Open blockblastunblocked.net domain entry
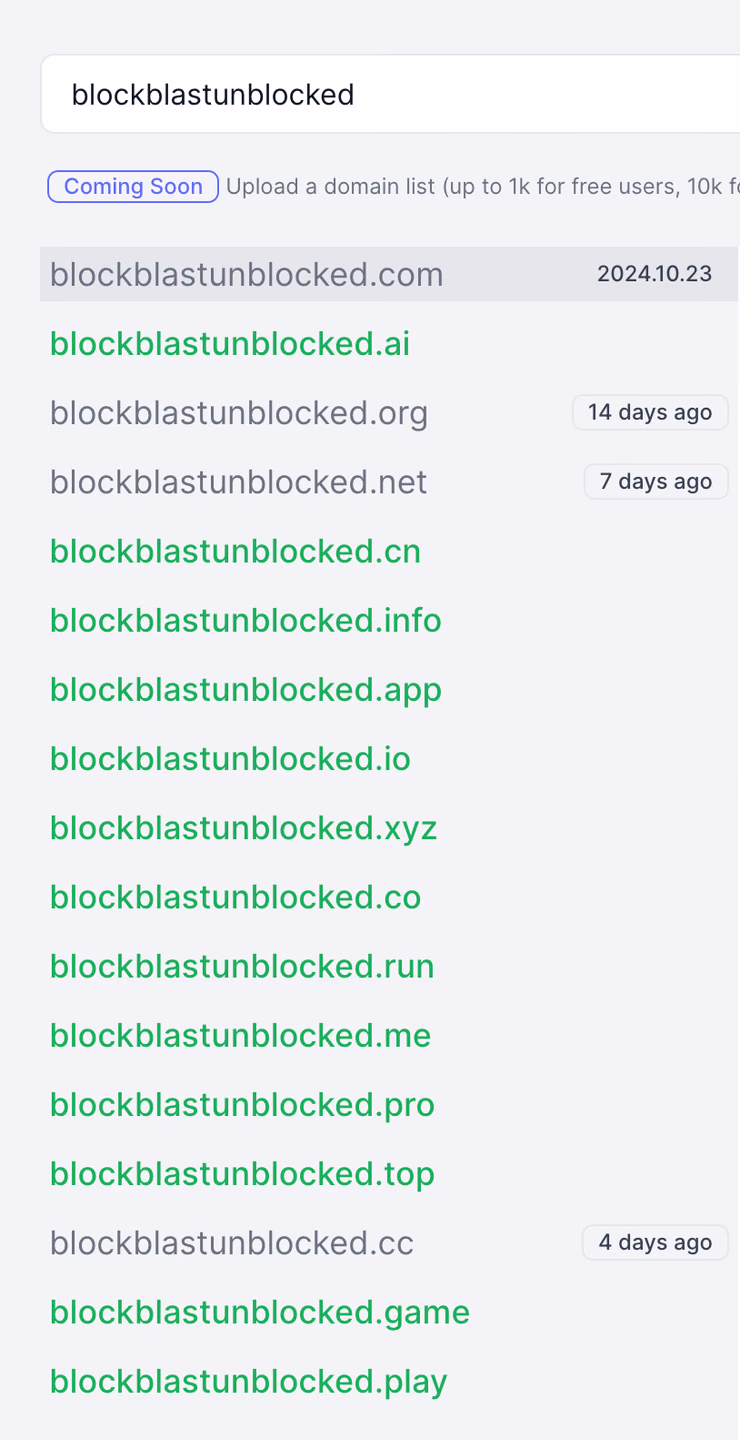Screen dimensions: 740x1440 pos(238,481)
